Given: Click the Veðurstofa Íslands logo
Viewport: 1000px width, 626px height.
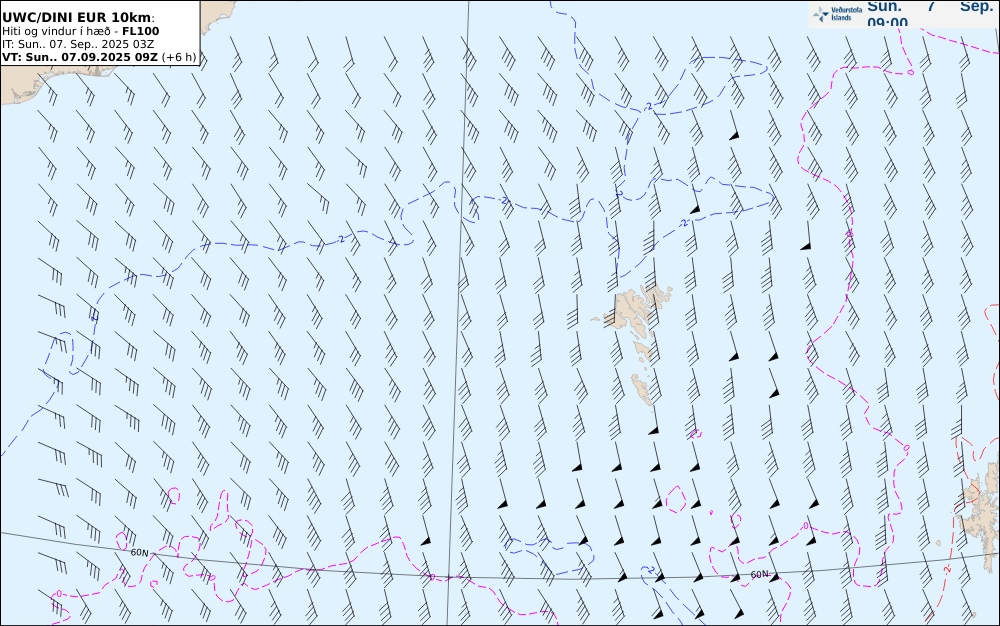Looking at the screenshot, I should 837,14.
